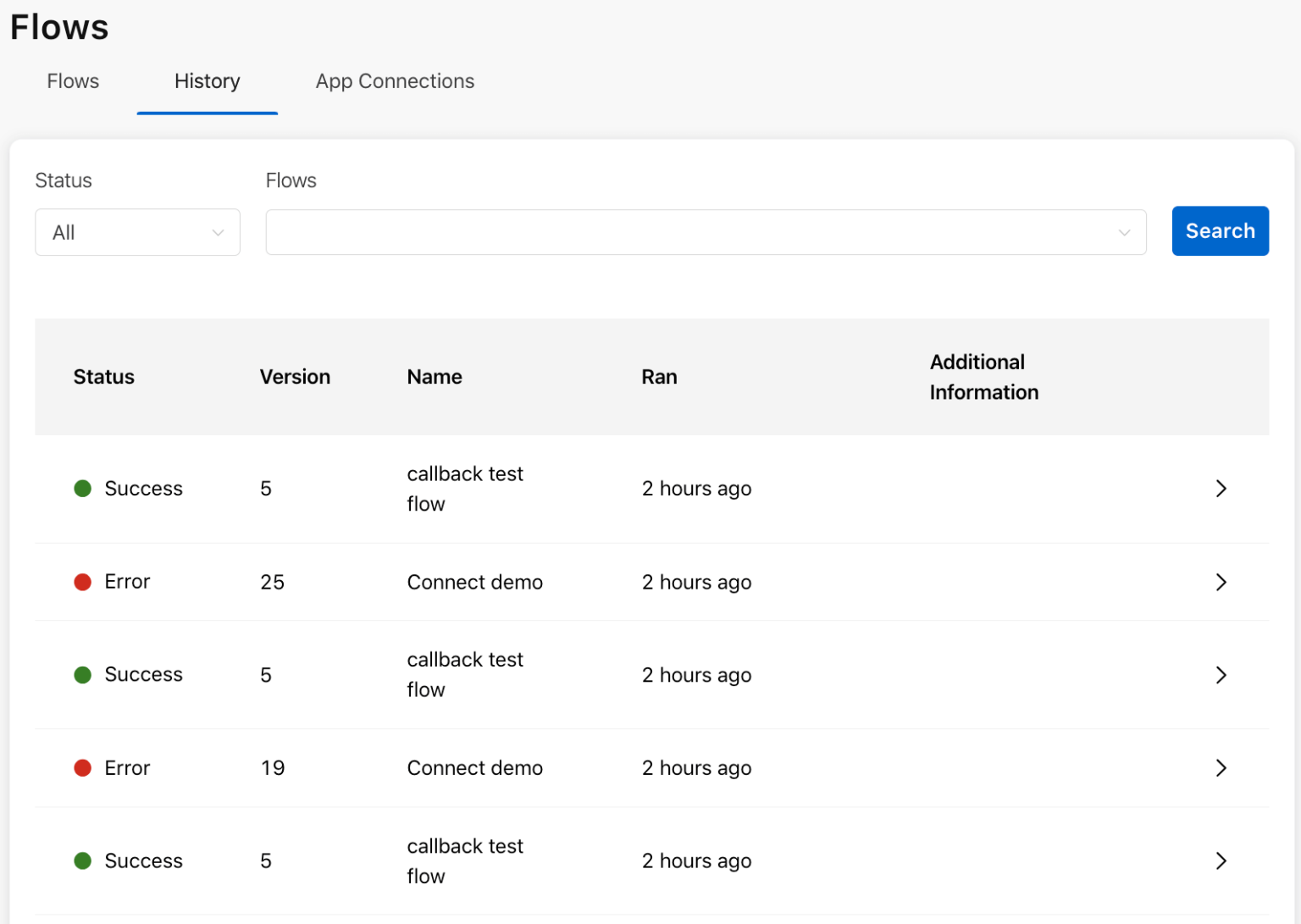The width and height of the screenshot is (1301, 924).
Task: Switch to the Flows tab
Action: (73, 81)
